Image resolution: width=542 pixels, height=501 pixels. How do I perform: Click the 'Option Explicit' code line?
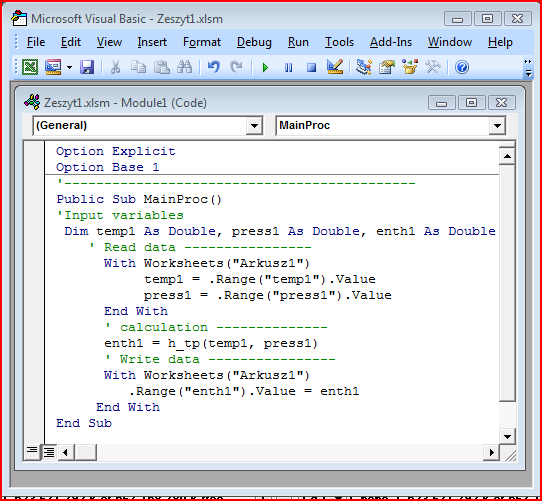click(x=116, y=151)
